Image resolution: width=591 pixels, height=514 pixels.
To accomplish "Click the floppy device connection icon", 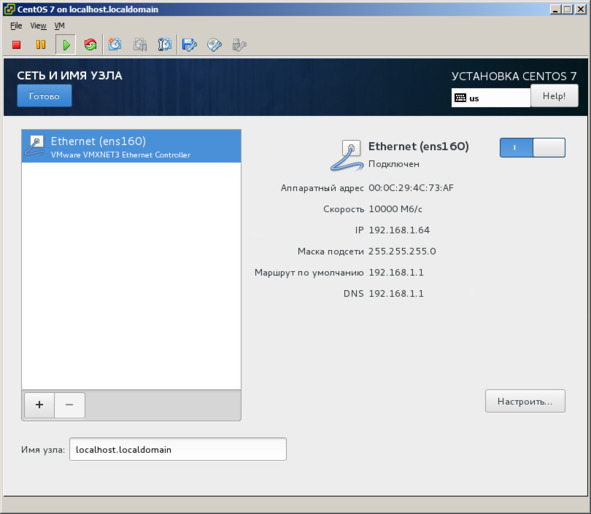I will (x=189, y=45).
